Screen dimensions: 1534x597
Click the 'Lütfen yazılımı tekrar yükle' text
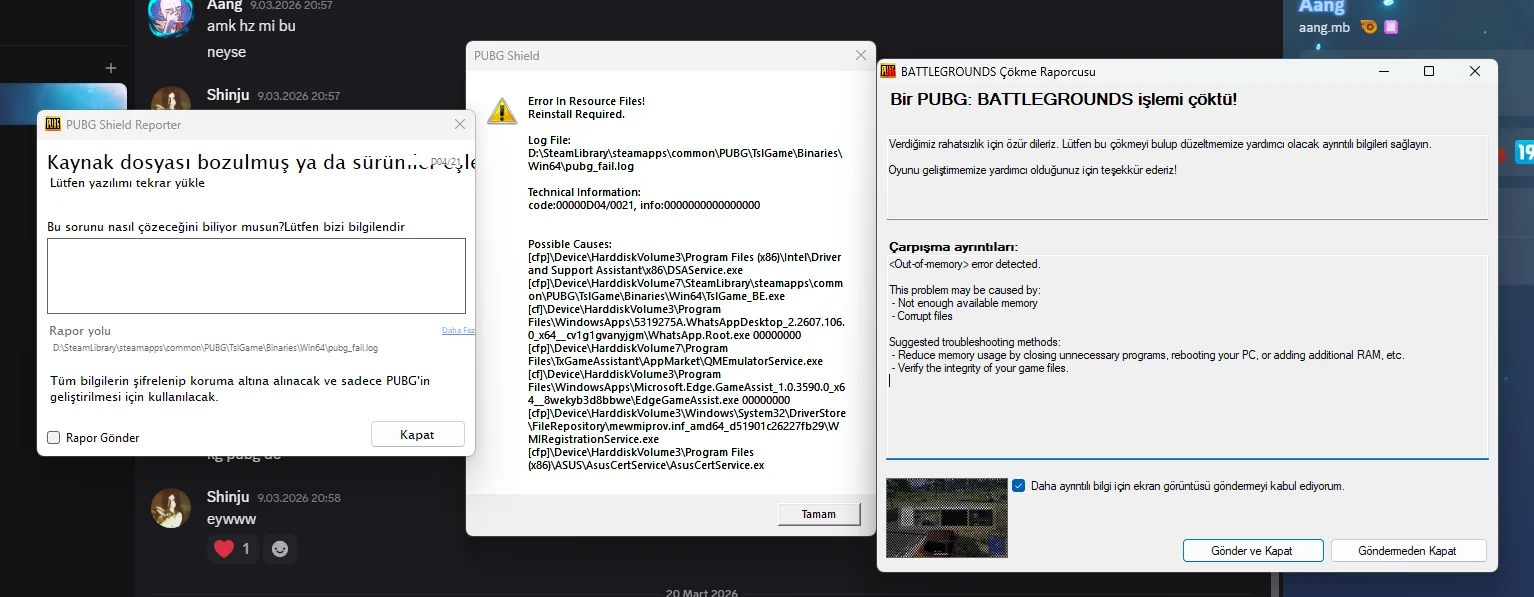(128, 183)
